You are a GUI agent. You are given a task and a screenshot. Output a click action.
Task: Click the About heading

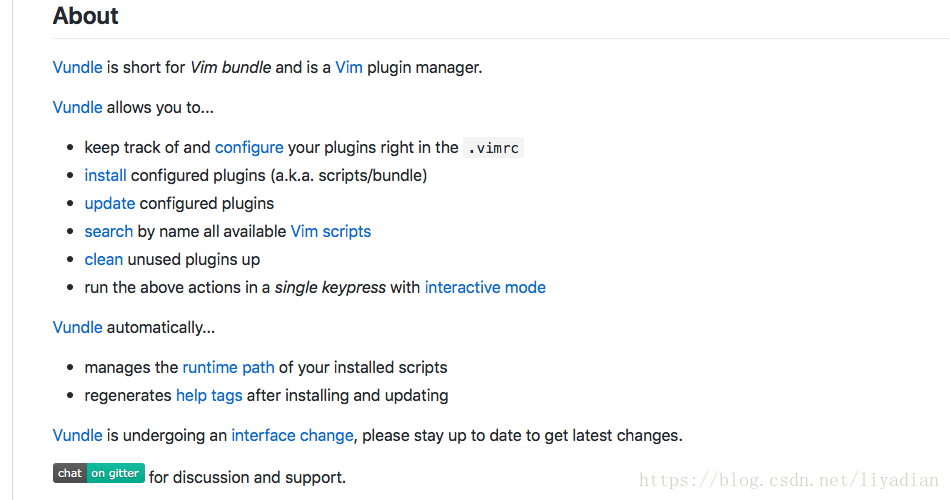(x=85, y=16)
